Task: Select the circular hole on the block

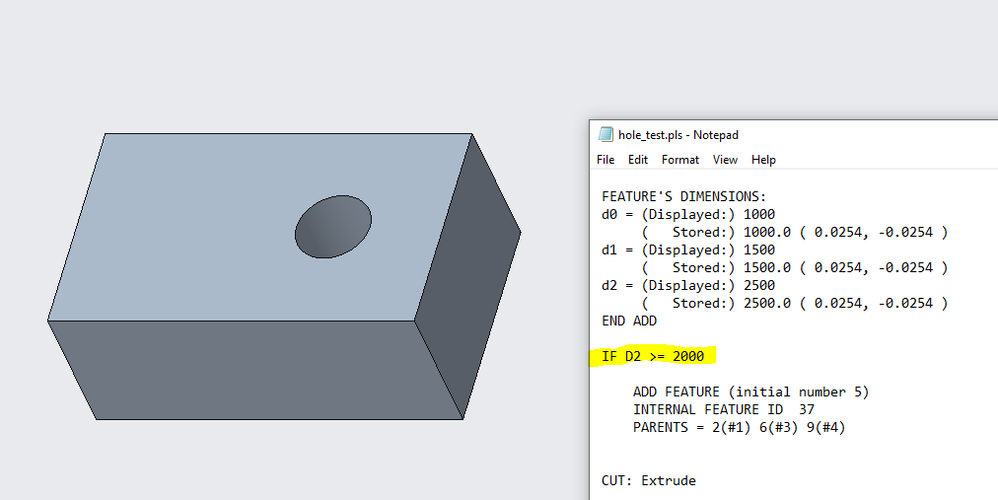Action: [x=333, y=227]
